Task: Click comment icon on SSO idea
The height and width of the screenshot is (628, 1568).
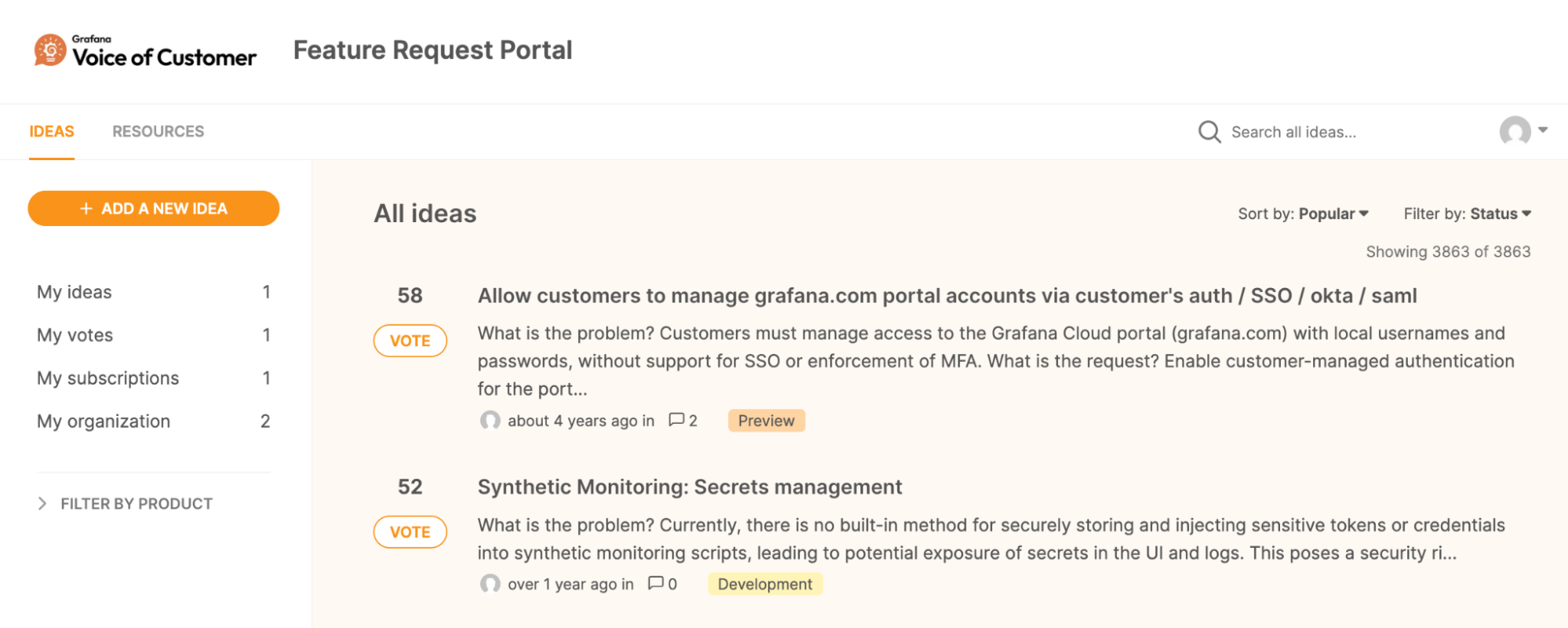Action: point(676,420)
